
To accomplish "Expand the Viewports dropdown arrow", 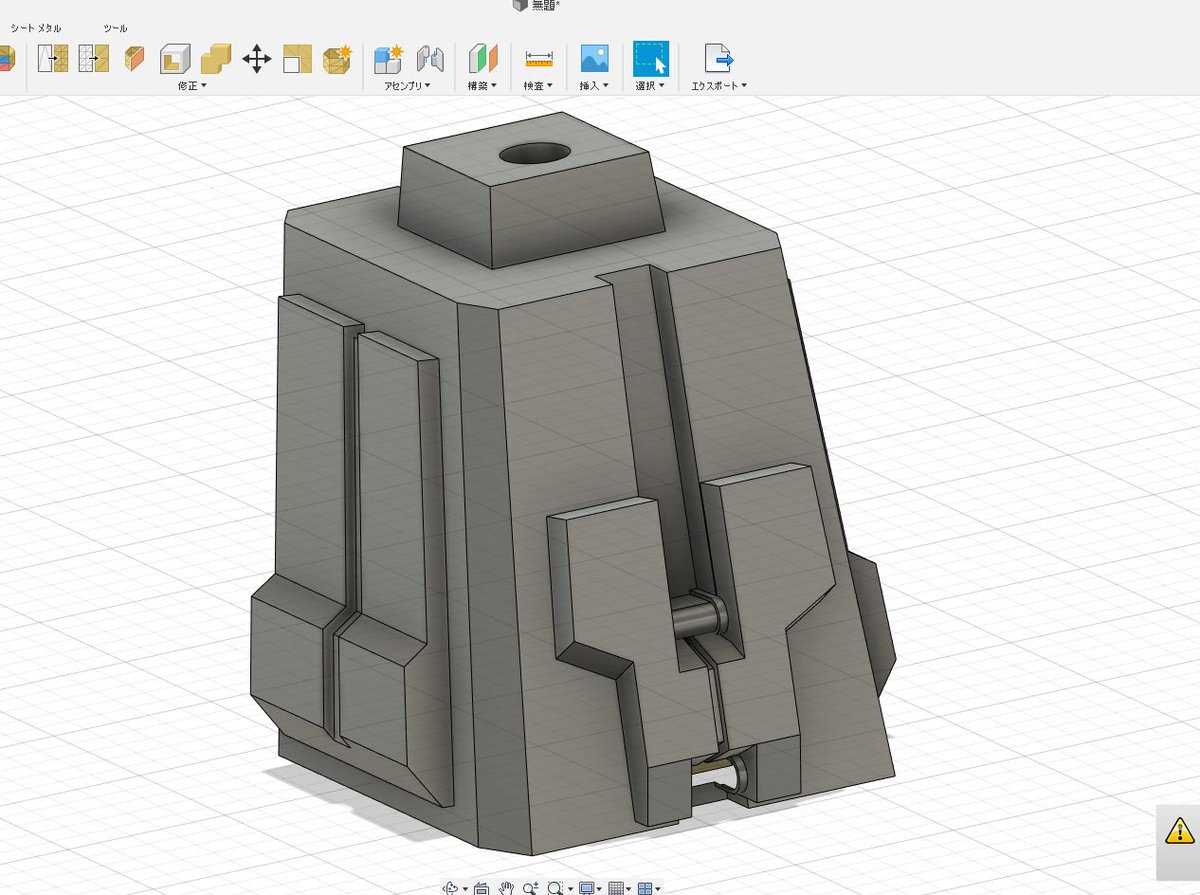I will tap(658, 888).
